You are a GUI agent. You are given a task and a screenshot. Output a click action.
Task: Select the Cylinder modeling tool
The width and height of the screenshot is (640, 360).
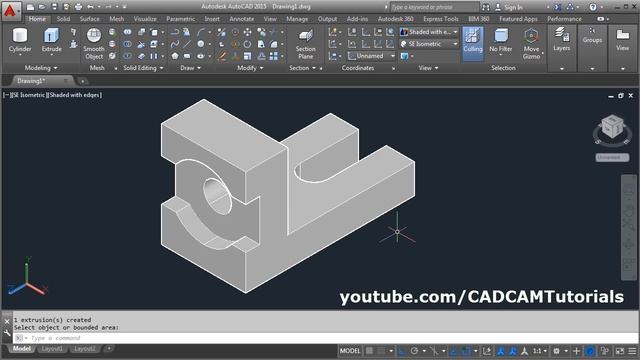point(20,41)
